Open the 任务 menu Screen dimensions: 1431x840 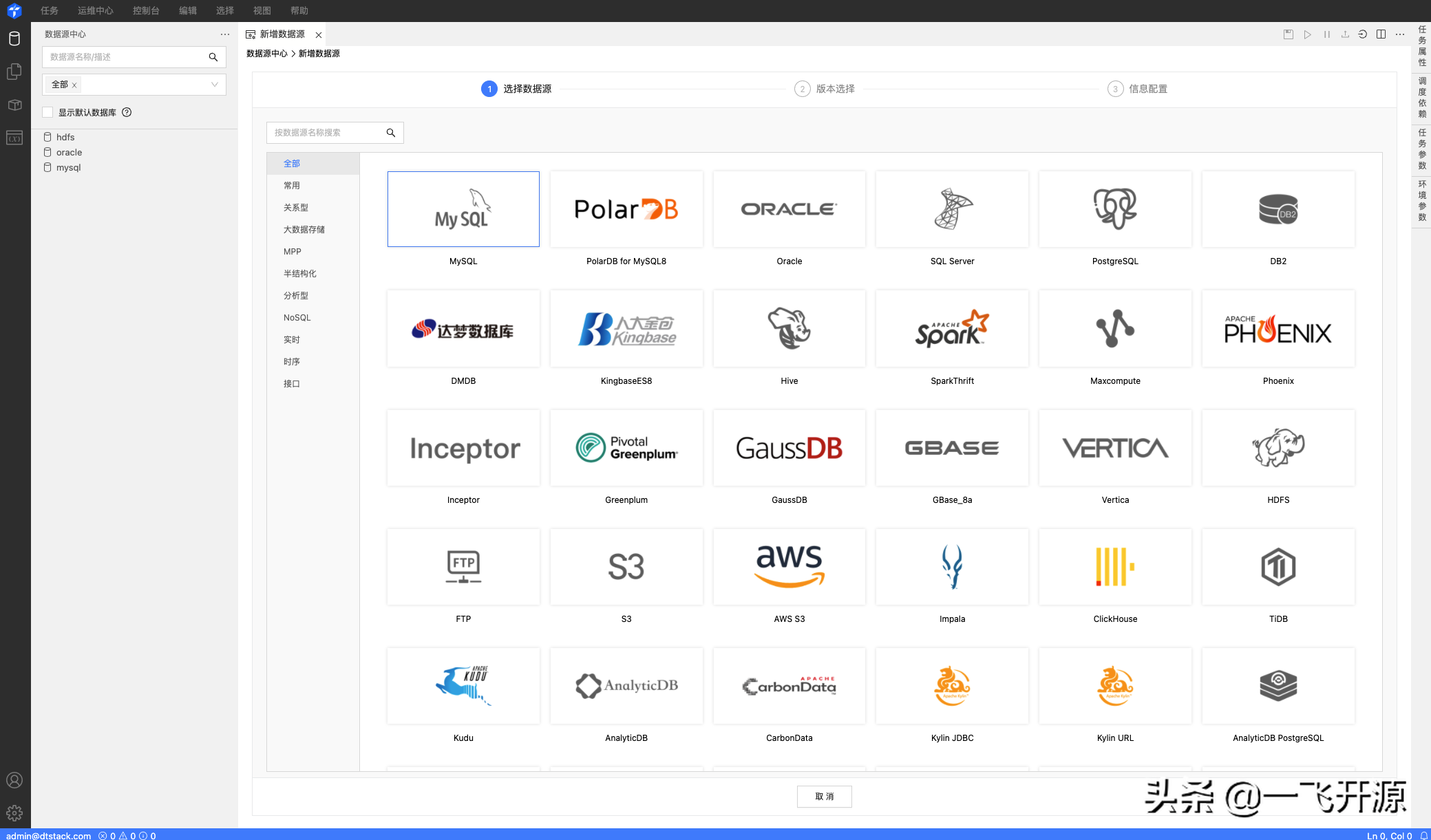point(50,10)
